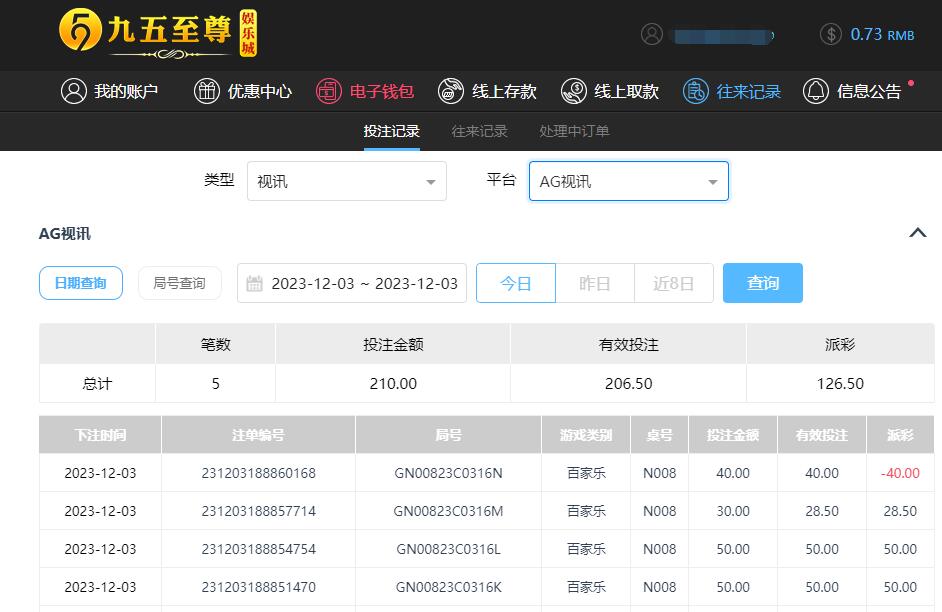This screenshot has height=612, width=942.
Task: Open the 优惠中心 gift icon
Action: [x=206, y=91]
